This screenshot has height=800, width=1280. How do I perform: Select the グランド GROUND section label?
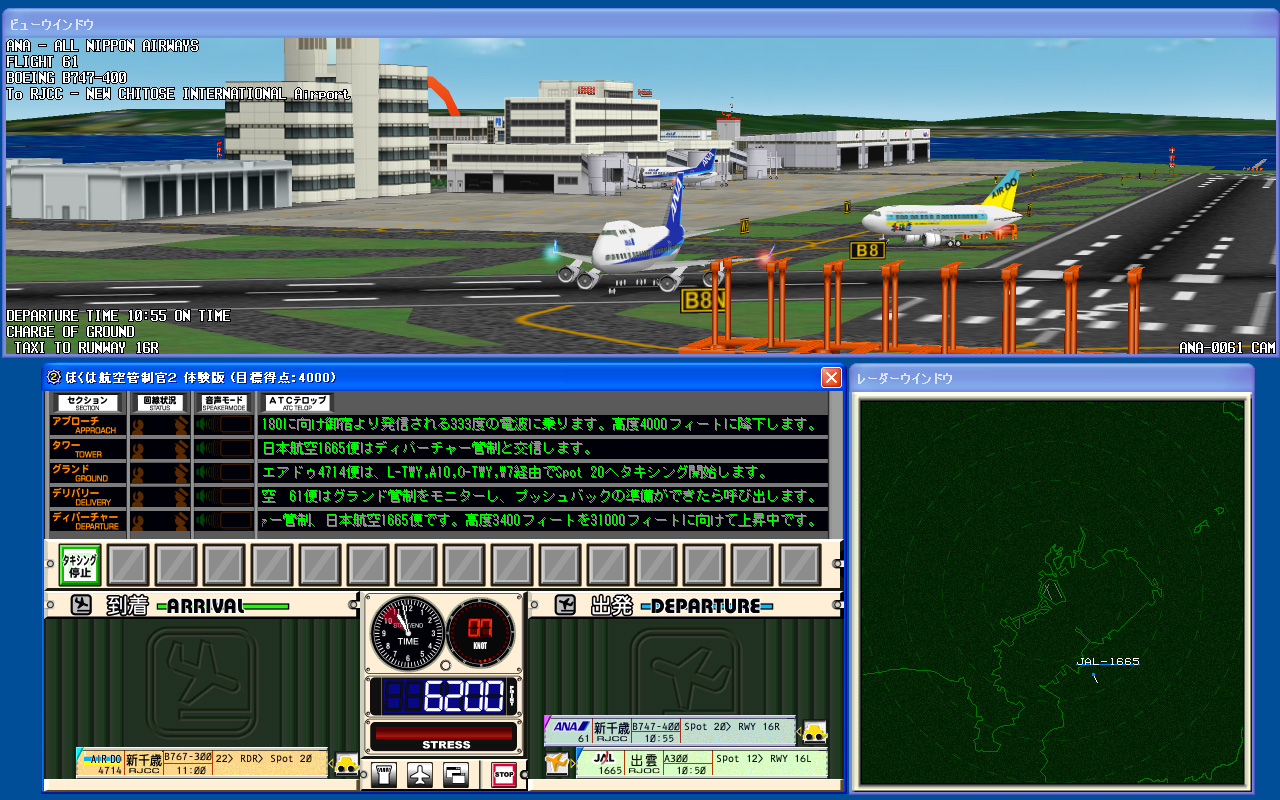88,473
